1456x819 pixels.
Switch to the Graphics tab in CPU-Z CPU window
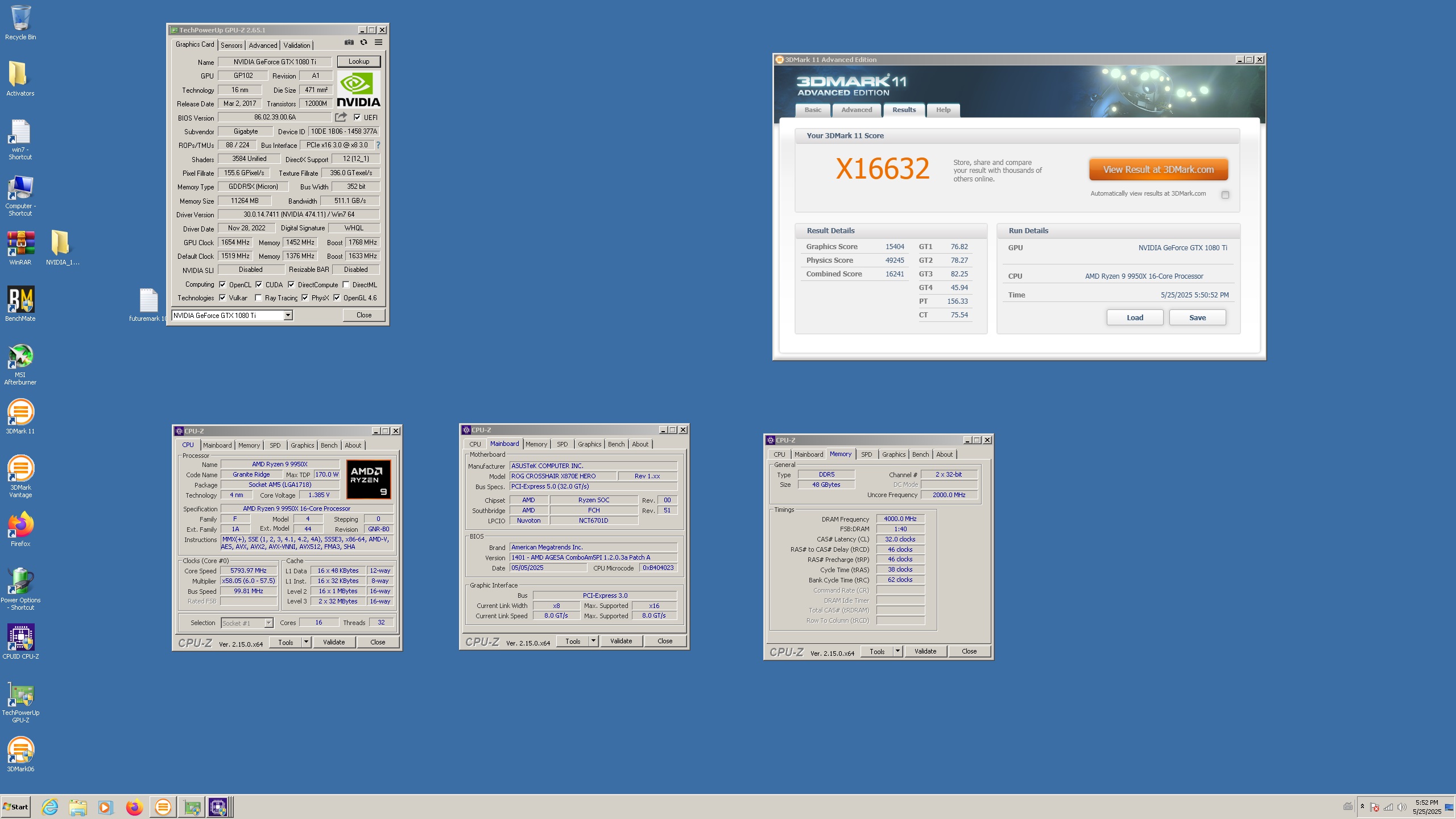tap(302, 445)
